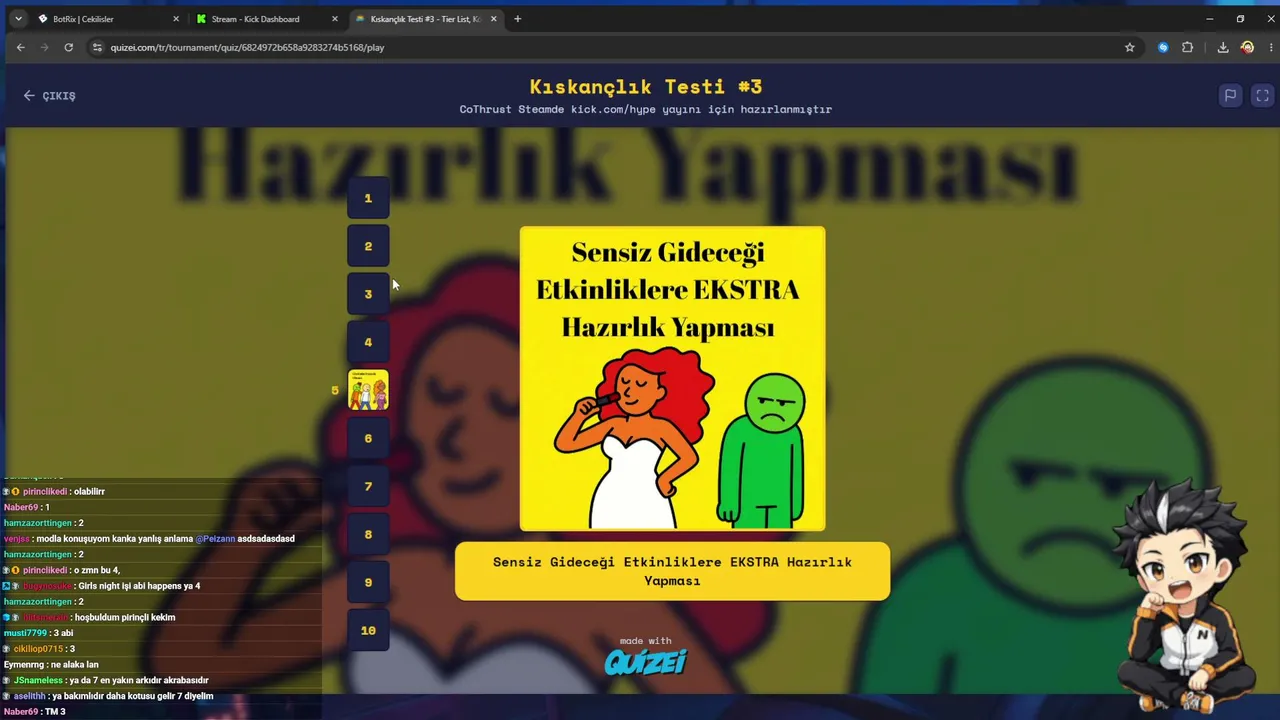
Task: Open a new browser tab
Action: (517, 19)
